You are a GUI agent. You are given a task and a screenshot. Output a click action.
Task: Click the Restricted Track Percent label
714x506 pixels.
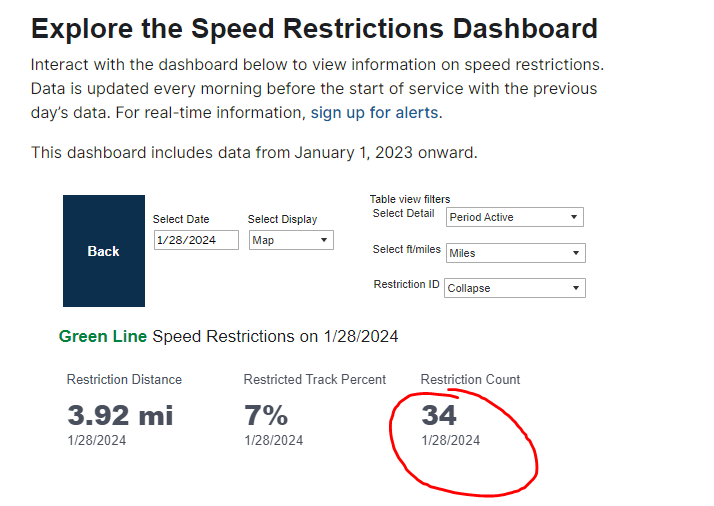(315, 380)
